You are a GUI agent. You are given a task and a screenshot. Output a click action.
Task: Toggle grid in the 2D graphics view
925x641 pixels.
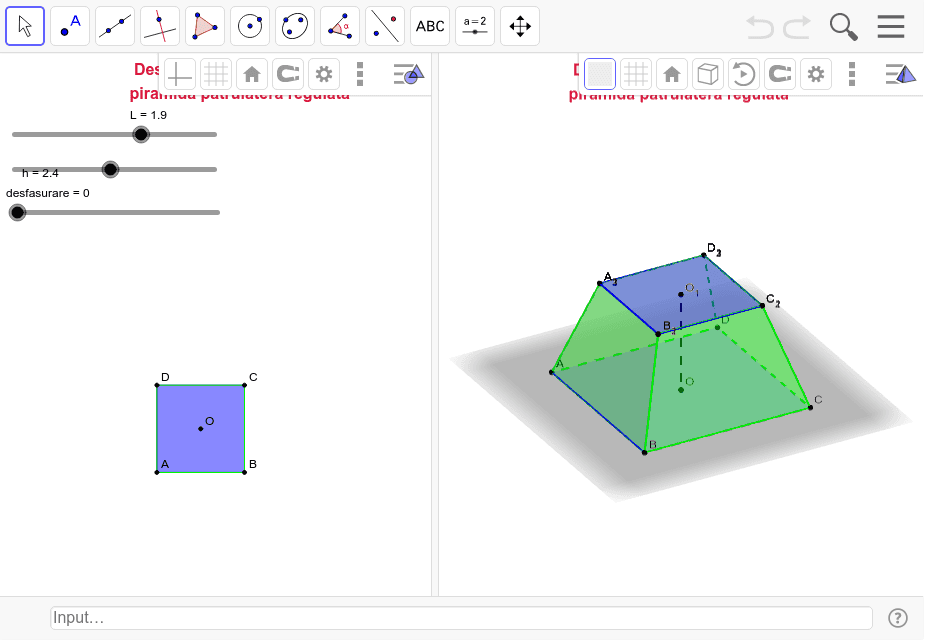216,74
